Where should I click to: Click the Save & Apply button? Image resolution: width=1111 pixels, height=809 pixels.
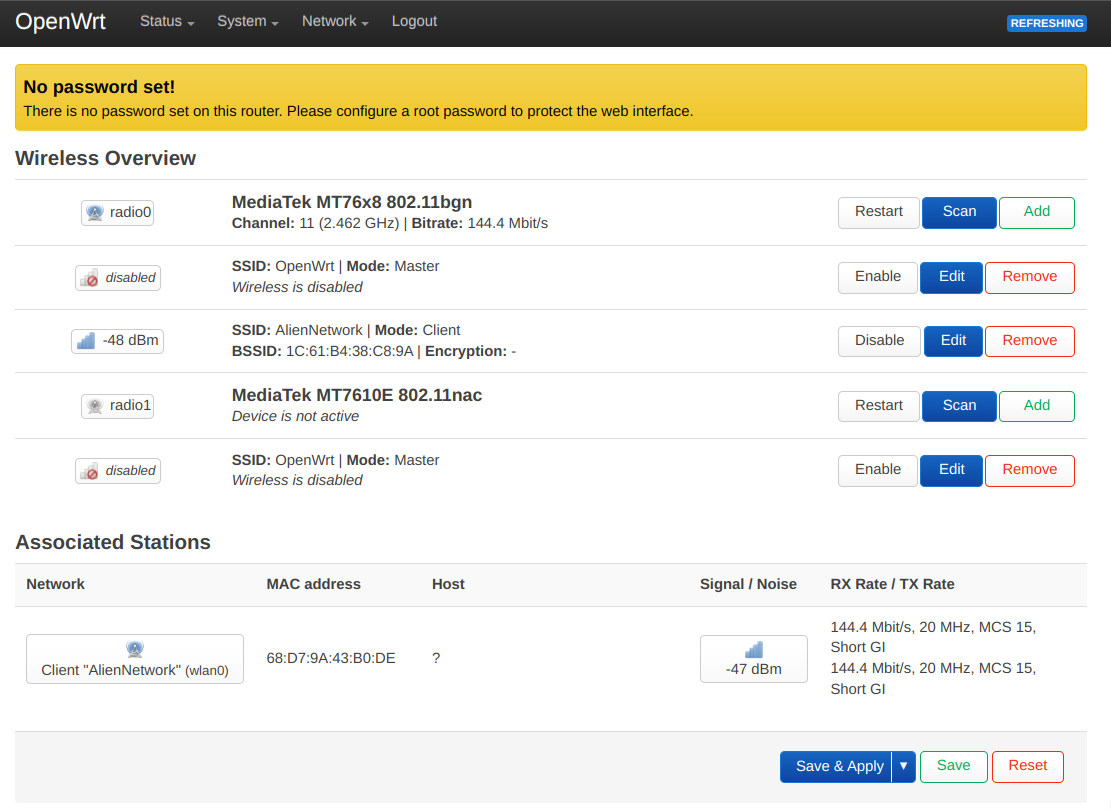pyautogui.click(x=838, y=766)
